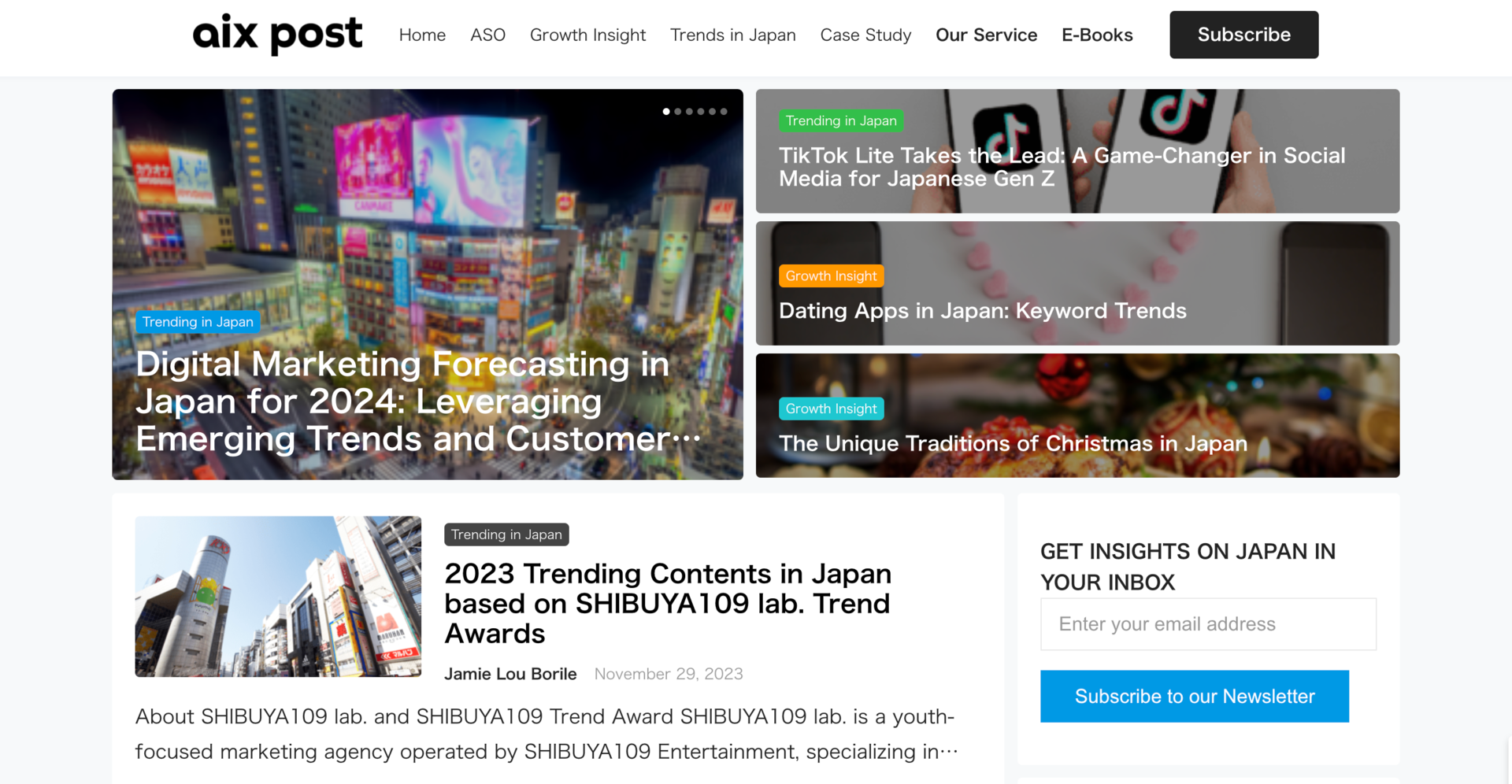Click the teal Growth Insight tag

pos(831,409)
